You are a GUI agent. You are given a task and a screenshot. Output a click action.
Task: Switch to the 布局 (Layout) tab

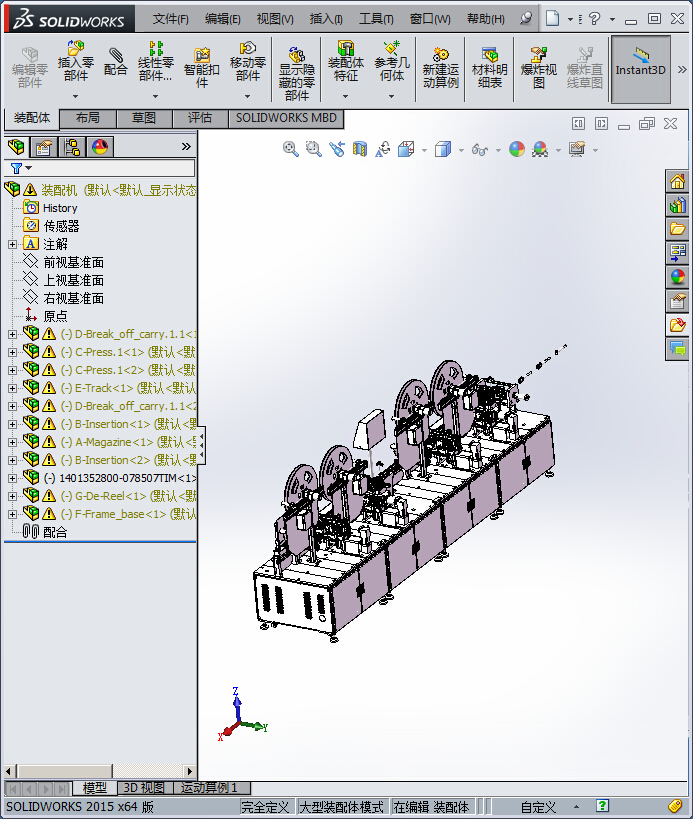[88, 118]
